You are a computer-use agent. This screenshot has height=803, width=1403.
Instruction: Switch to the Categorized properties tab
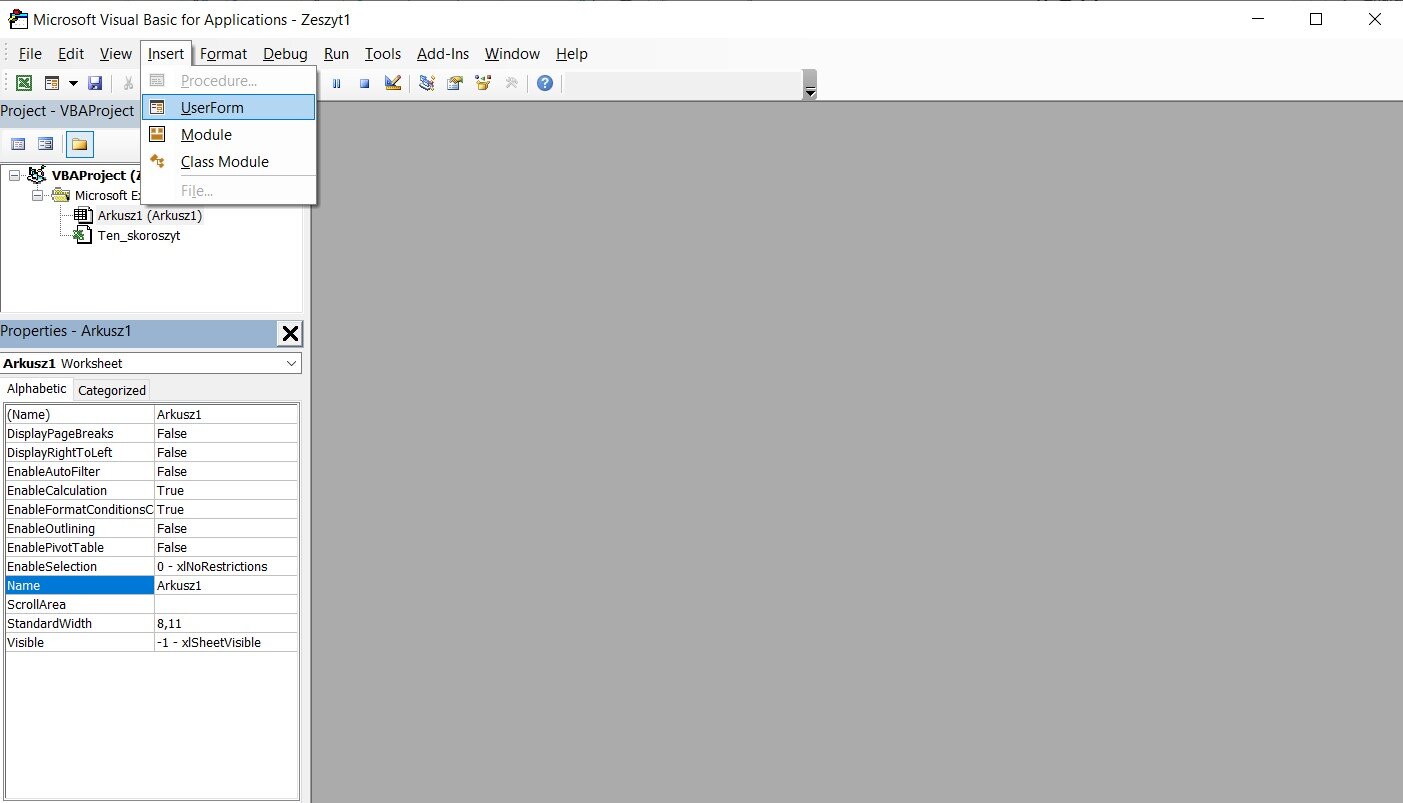(112, 390)
